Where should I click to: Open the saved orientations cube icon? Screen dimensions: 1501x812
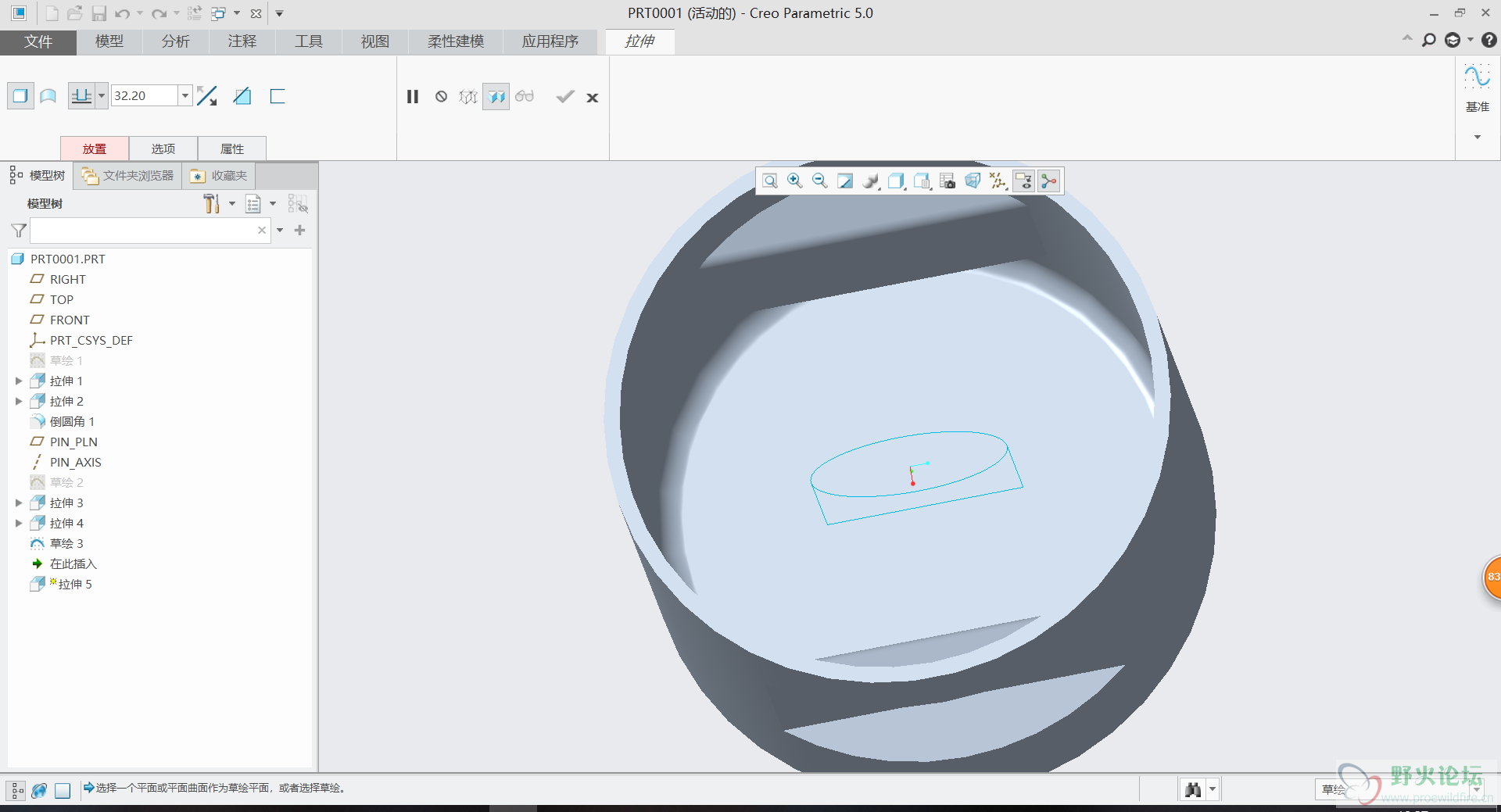896,181
